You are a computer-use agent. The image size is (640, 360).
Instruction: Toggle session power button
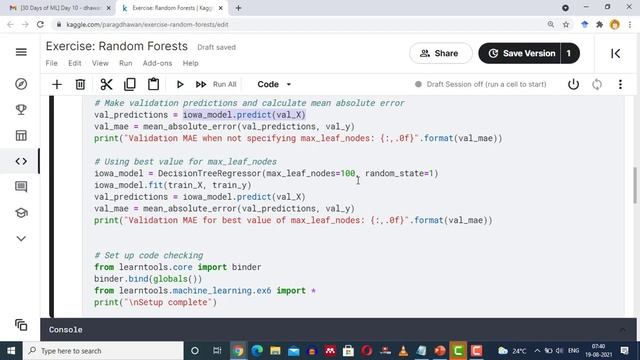[x=573, y=84]
